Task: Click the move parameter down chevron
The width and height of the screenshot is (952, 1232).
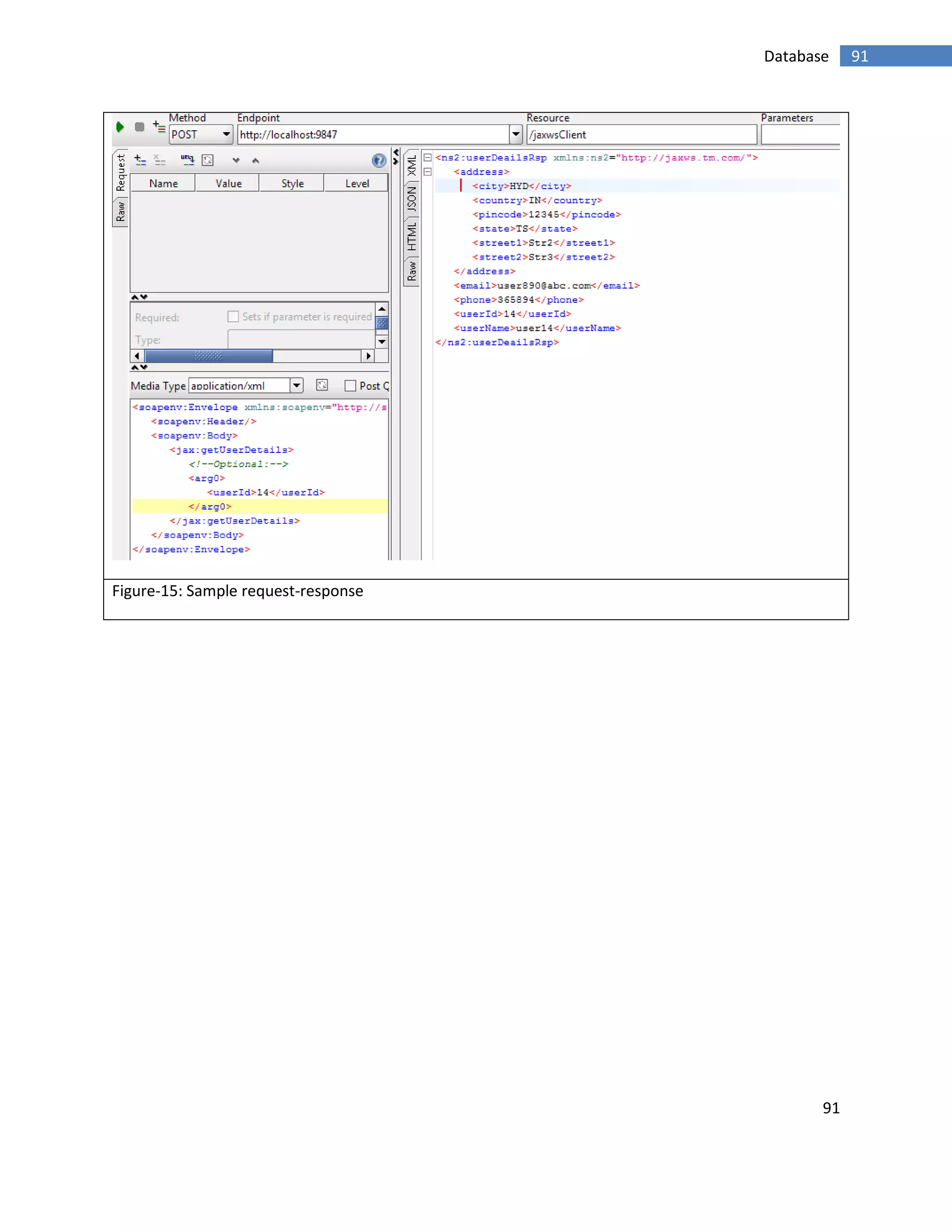Action: [x=236, y=161]
